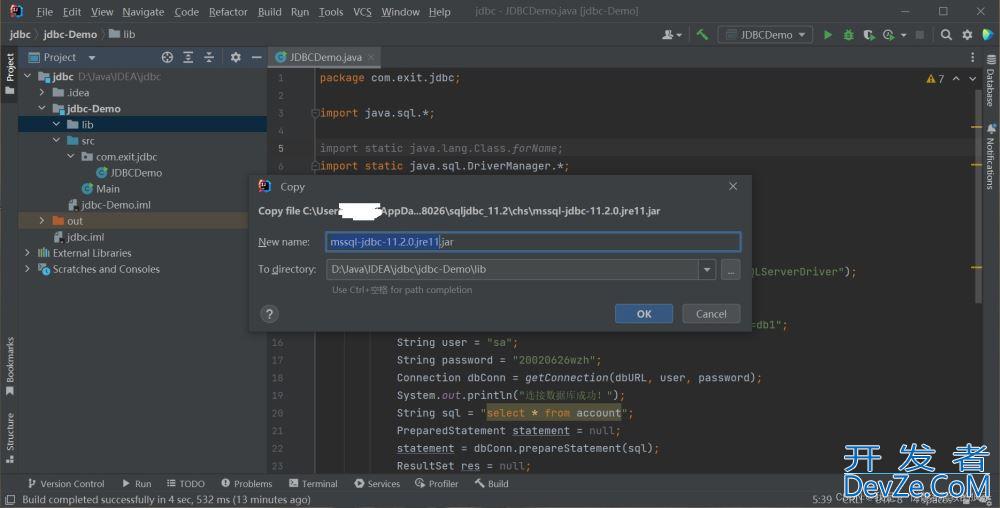1000x508 pixels.
Task: Open the Problems tool window
Action: (x=246, y=484)
